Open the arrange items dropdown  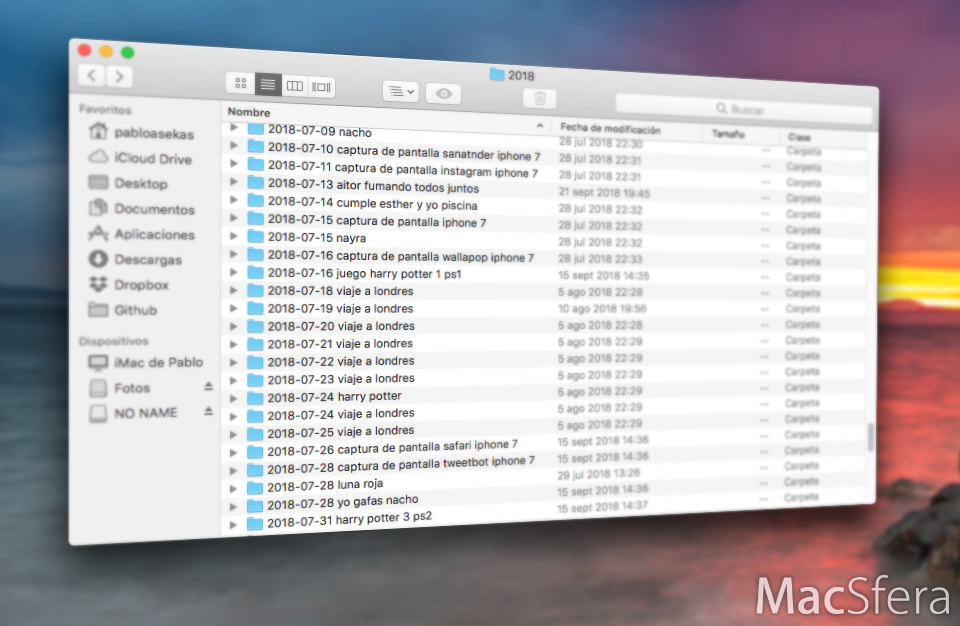[x=401, y=91]
